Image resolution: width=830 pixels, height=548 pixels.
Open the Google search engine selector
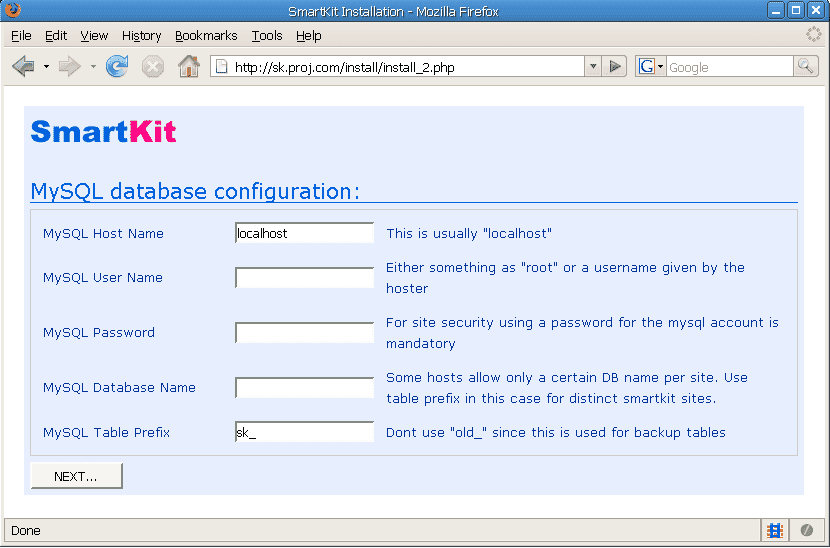point(651,67)
